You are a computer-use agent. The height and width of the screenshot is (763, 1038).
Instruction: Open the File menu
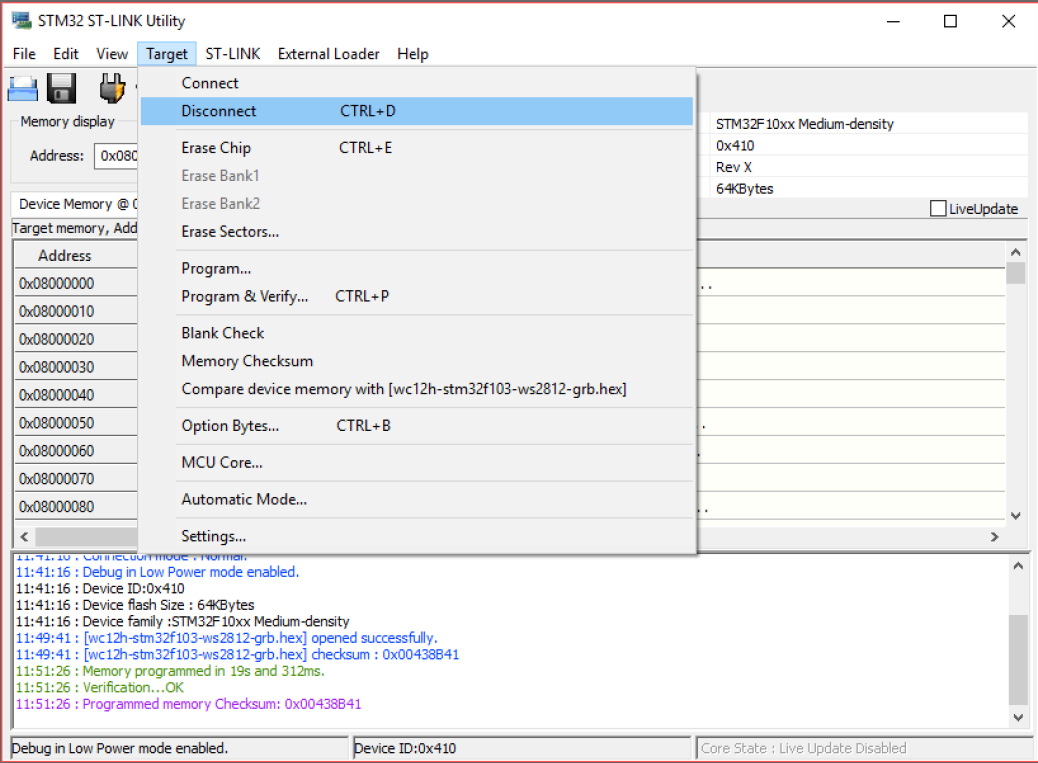24,54
